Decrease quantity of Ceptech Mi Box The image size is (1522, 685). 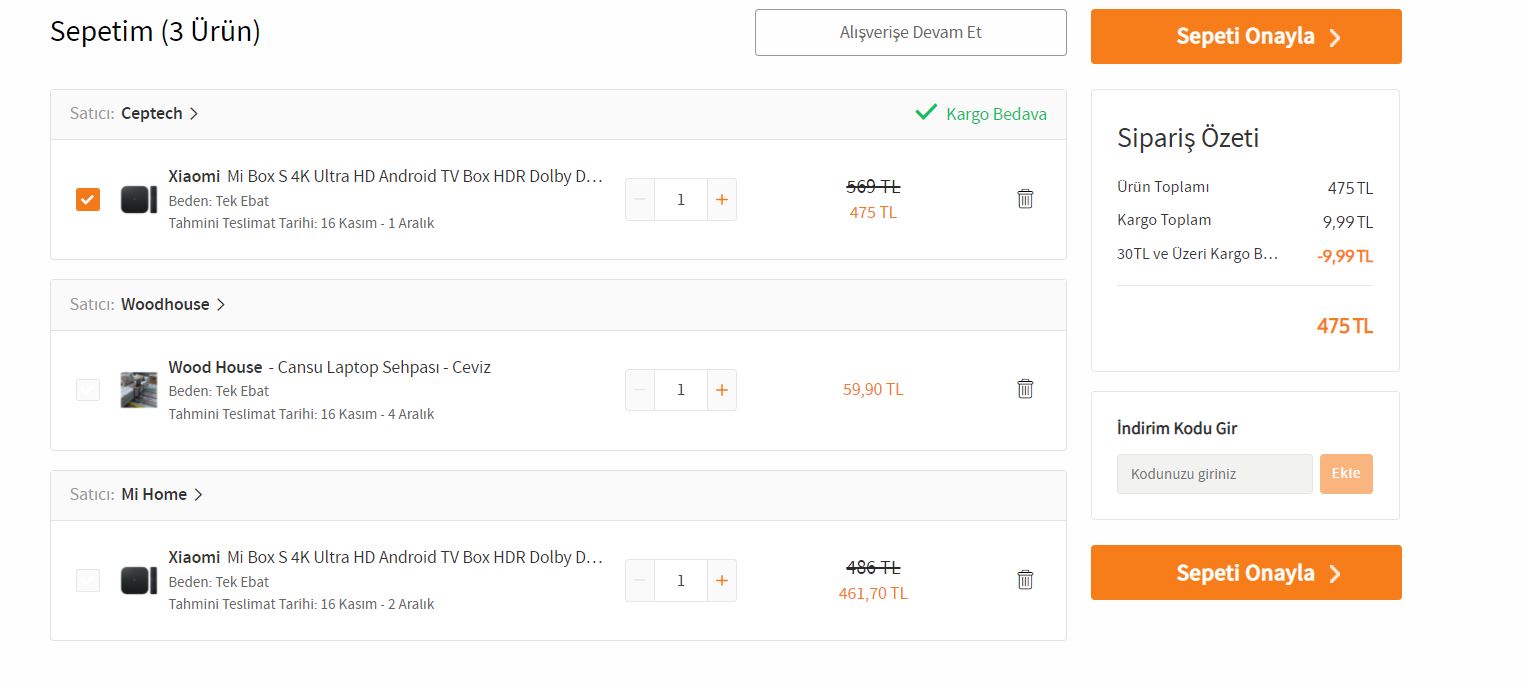click(x=640, y=199)
